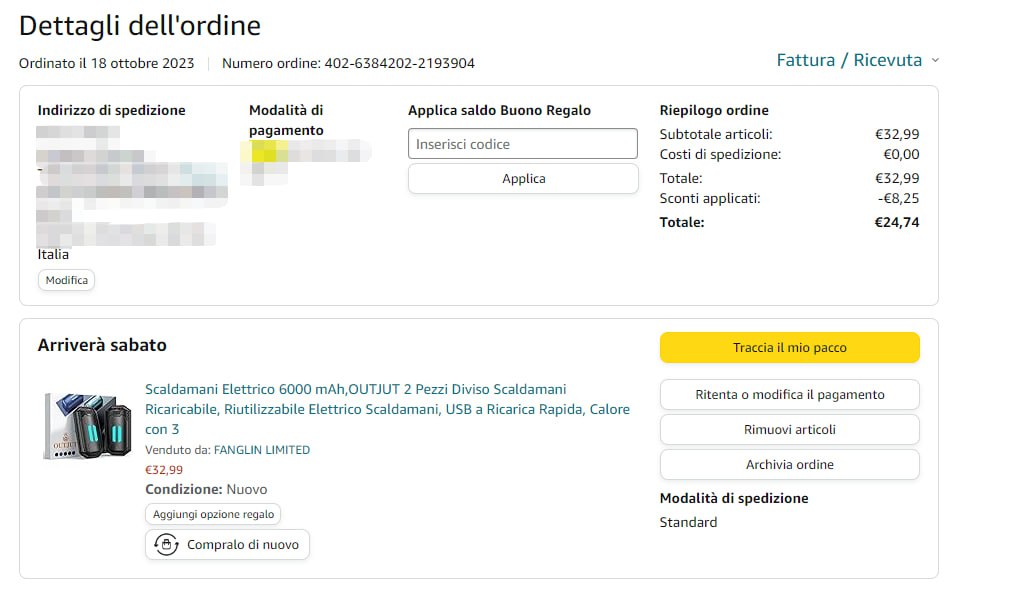Track package with Traccia il mio pacco
The image size is (1012, 603).
[x=789, y=348]
